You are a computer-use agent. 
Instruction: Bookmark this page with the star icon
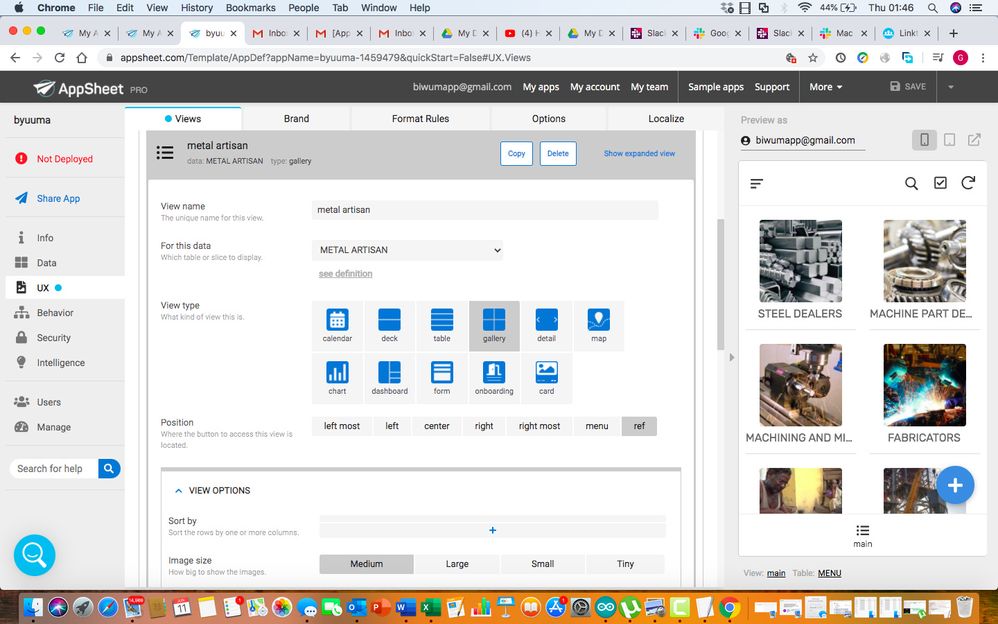pos(813,58)
